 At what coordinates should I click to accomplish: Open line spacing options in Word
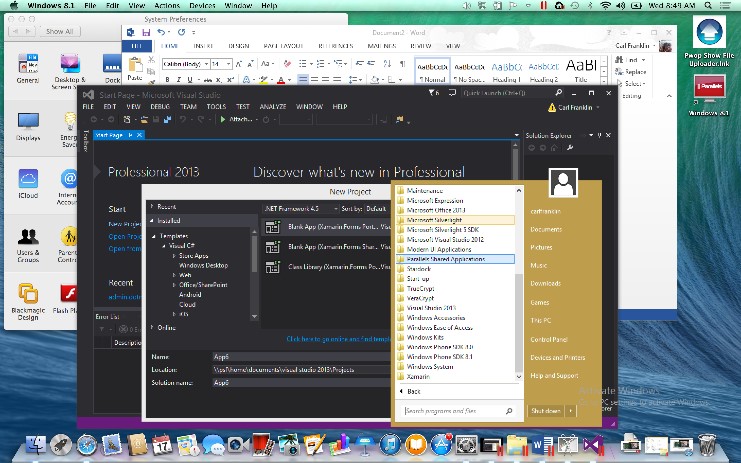click(x=353, y=79)
